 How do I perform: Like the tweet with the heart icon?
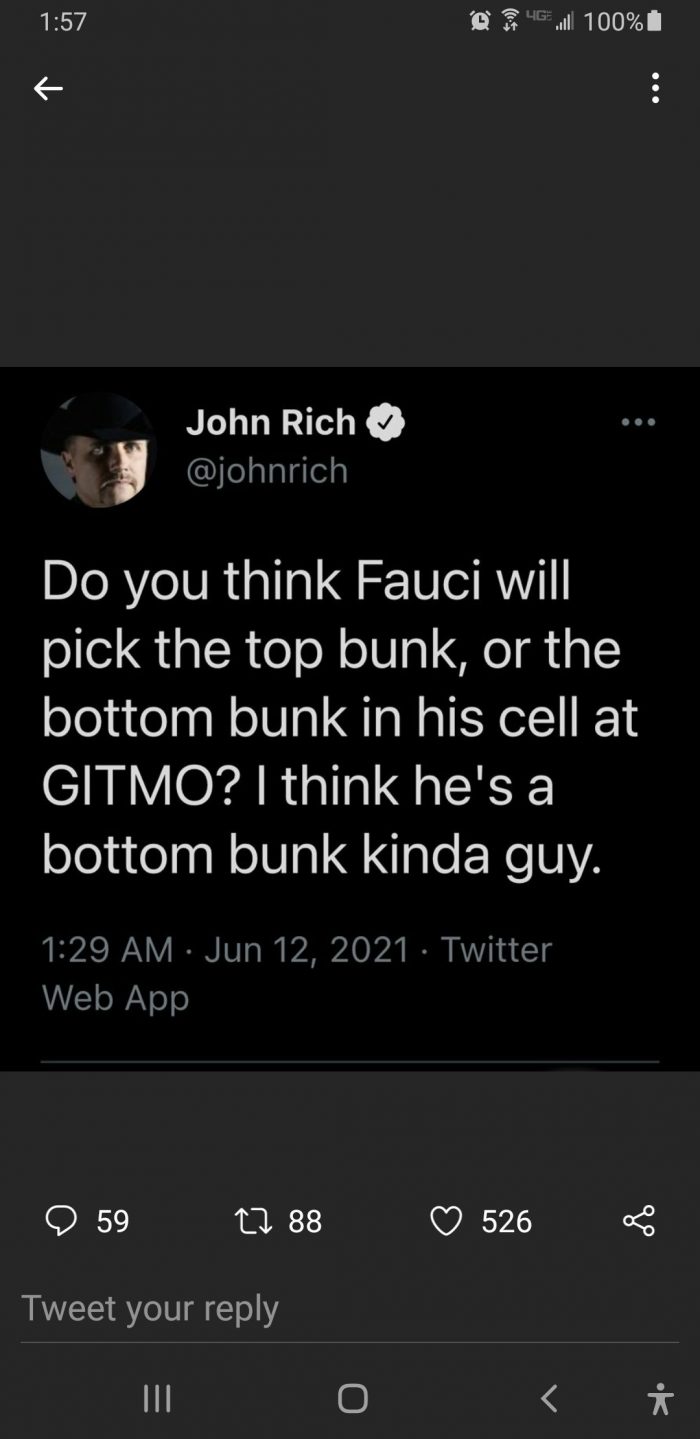click(x=446, y=1220)
